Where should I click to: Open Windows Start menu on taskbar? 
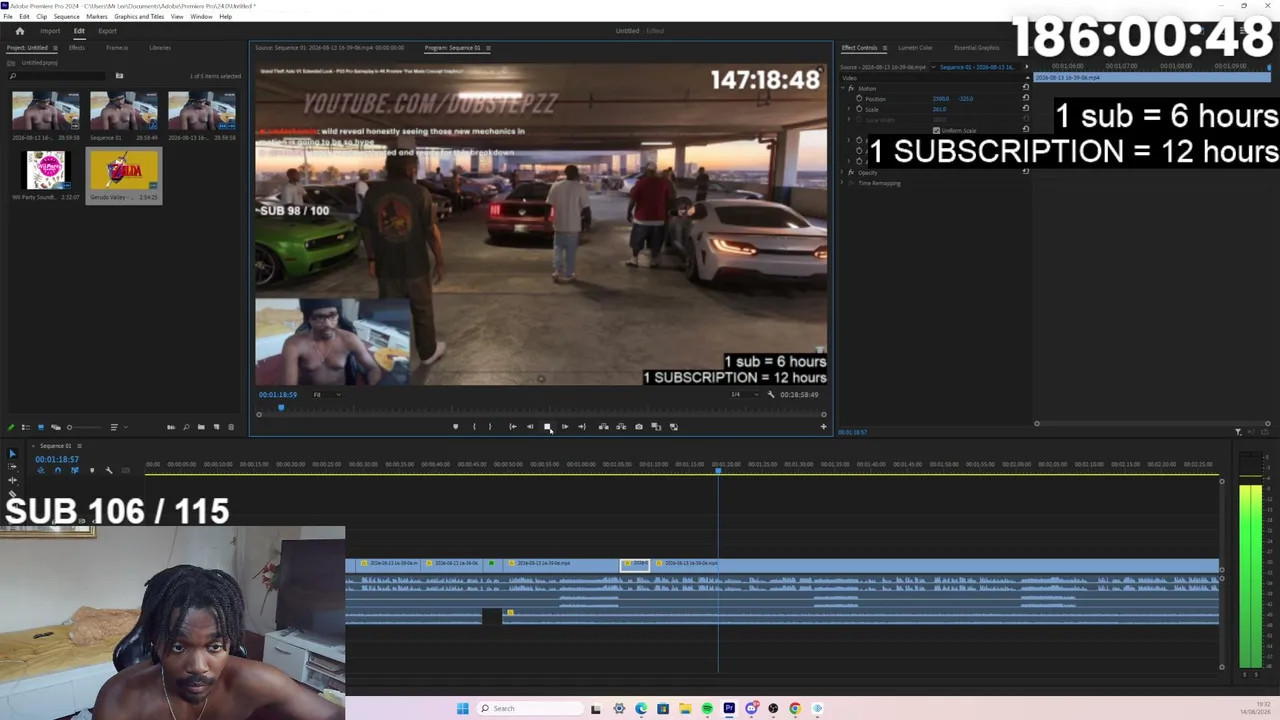click(x=462, y=708)
